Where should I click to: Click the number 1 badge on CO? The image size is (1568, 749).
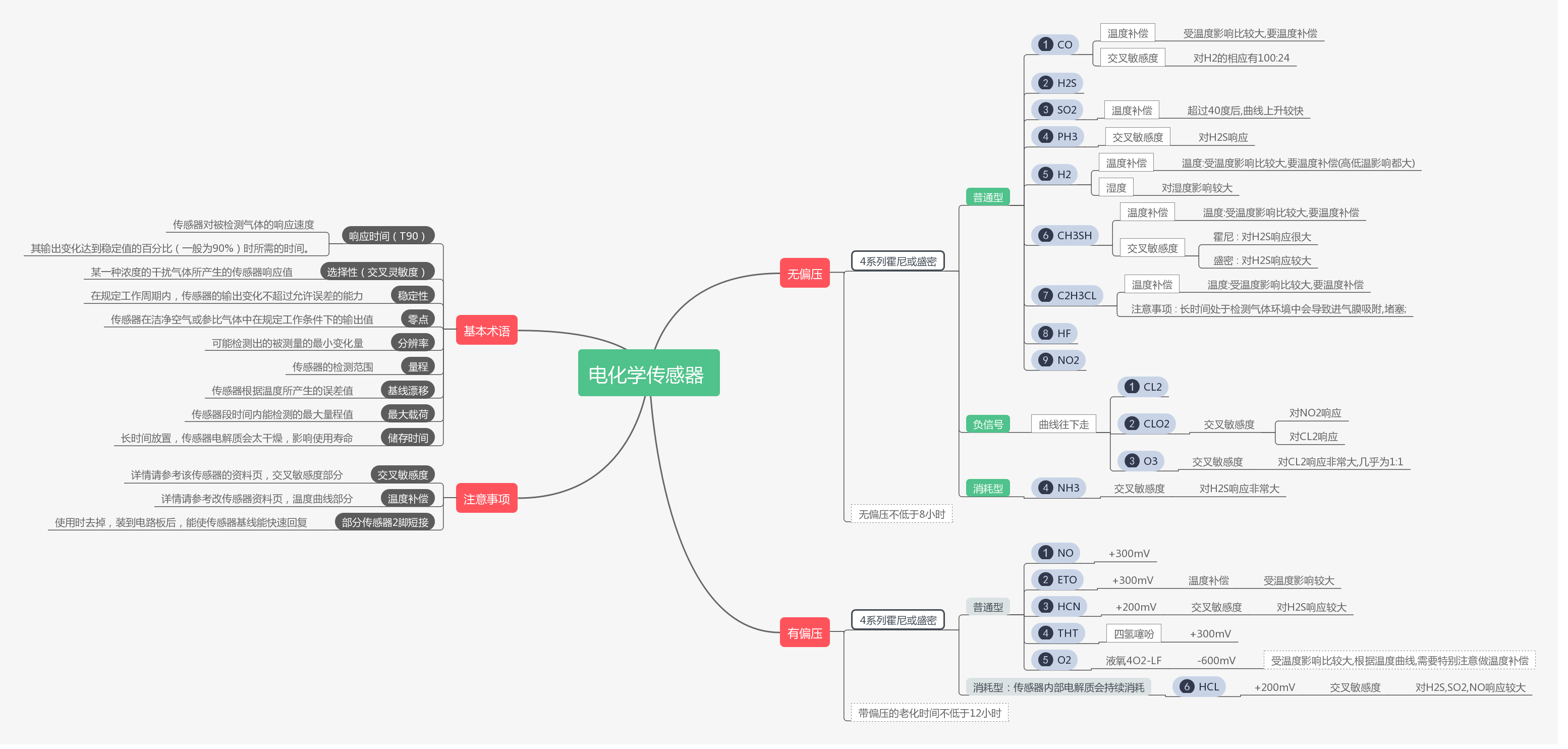pos(1045,44)
